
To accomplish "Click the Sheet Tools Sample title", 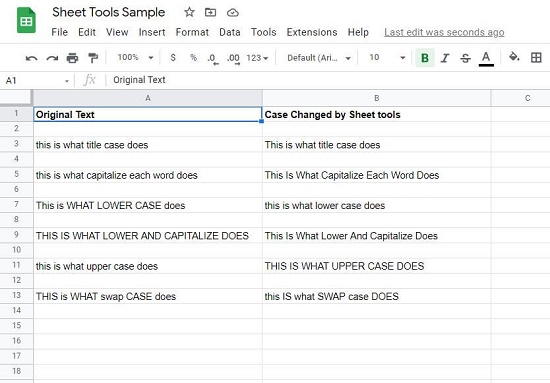I will [x=108, y=12].
